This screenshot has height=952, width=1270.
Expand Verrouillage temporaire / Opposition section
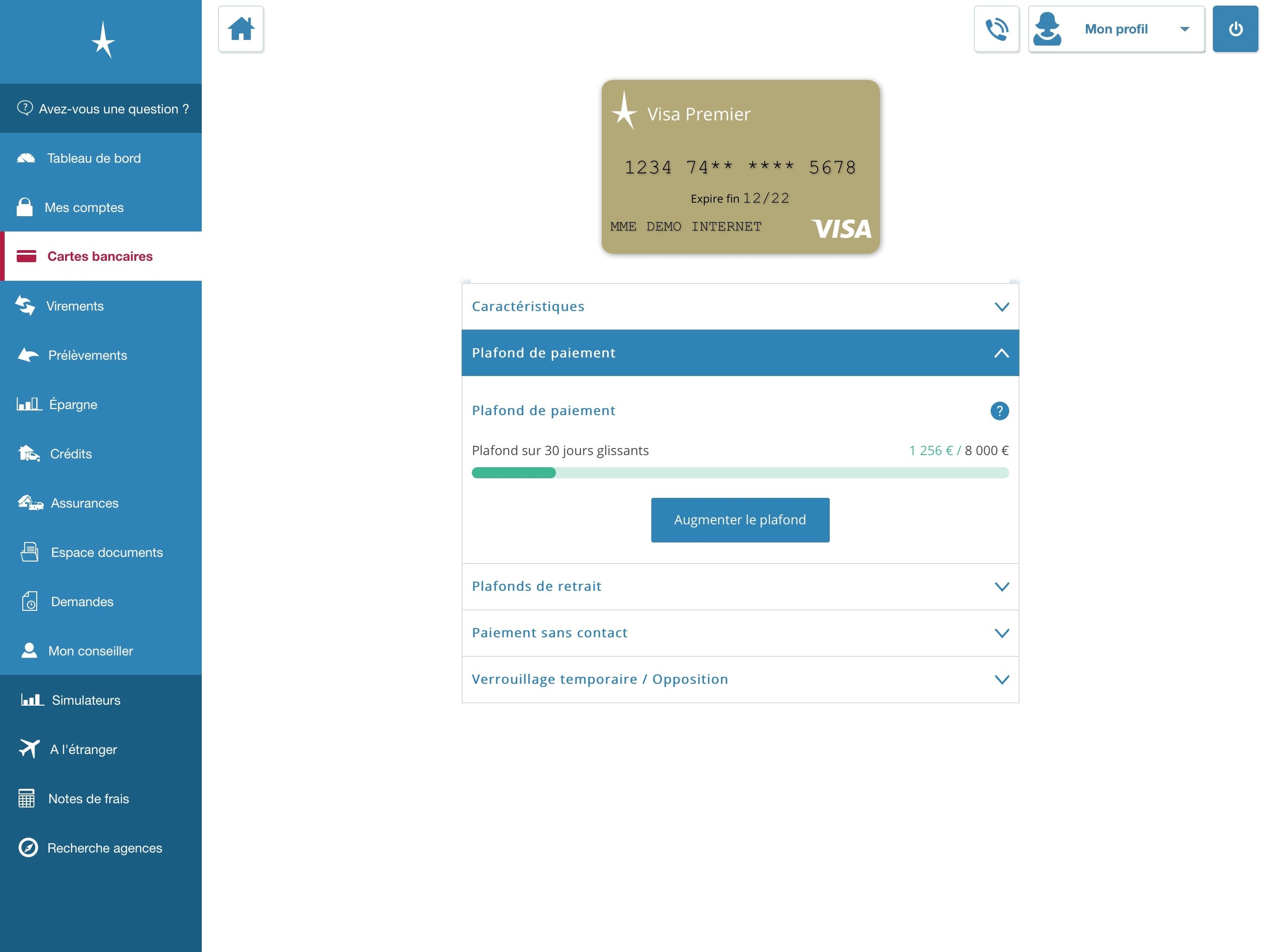pyautogui.click(x=740, y=679)
